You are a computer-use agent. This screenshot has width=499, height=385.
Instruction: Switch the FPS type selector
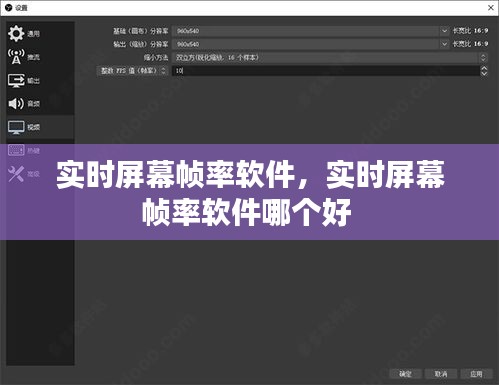coord(133,71)
